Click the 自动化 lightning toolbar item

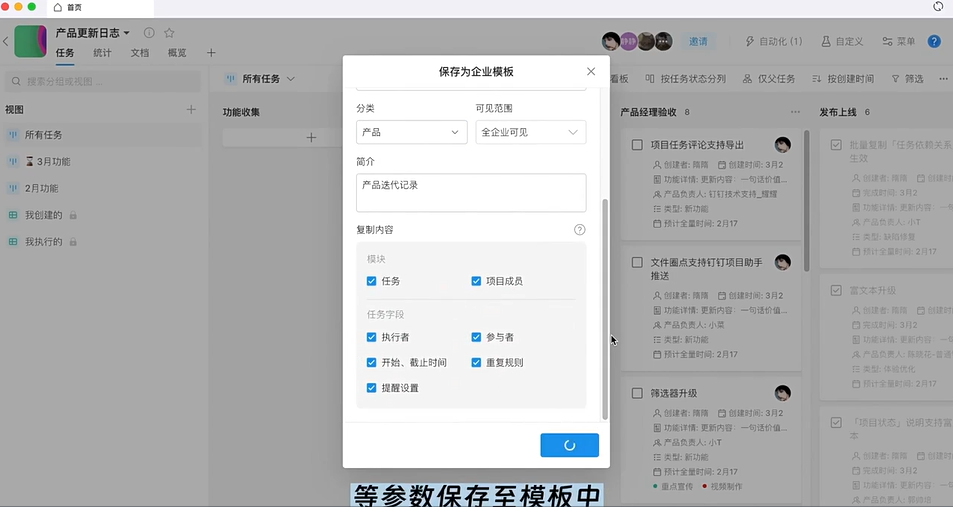click(774, 42)
